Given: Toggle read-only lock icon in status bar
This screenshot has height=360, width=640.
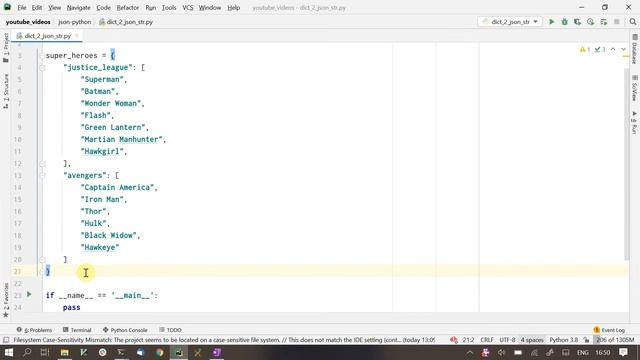Looking at the screenshot, I should click(586, 340).
